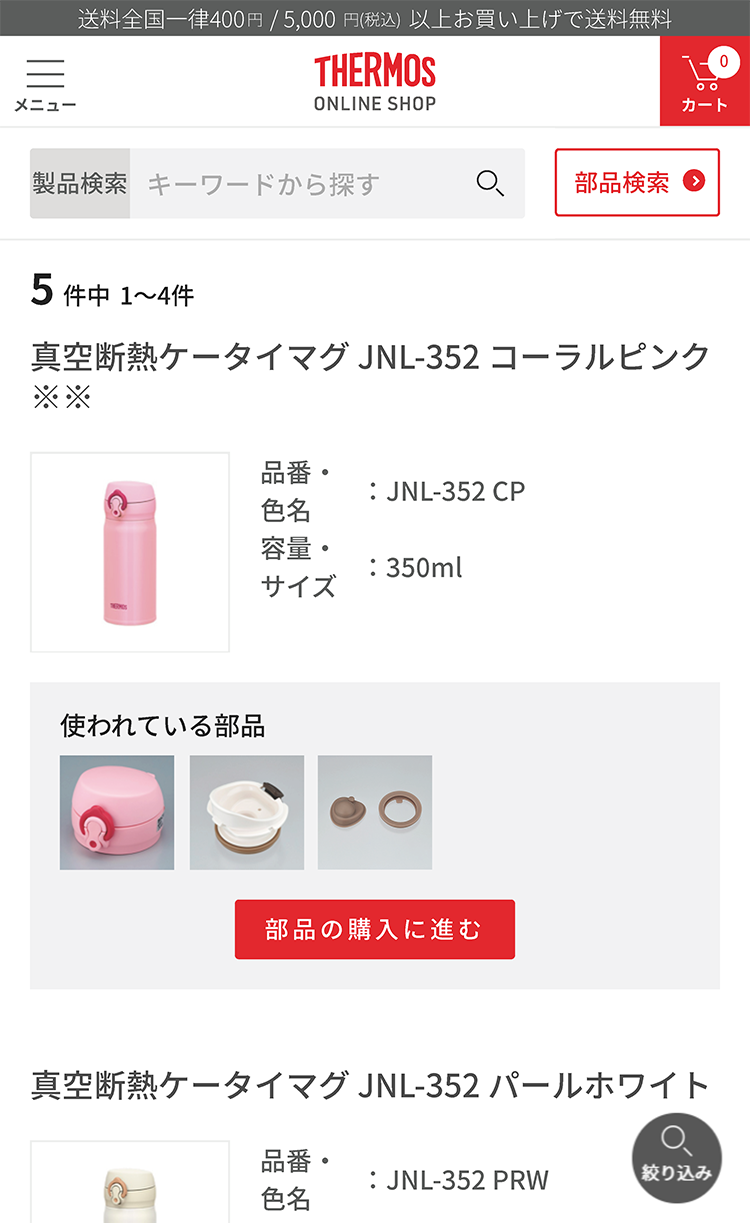Open the 絞り込み filter button
This screenshot has width=750, height=1223.
click(x=676, y=1158)
